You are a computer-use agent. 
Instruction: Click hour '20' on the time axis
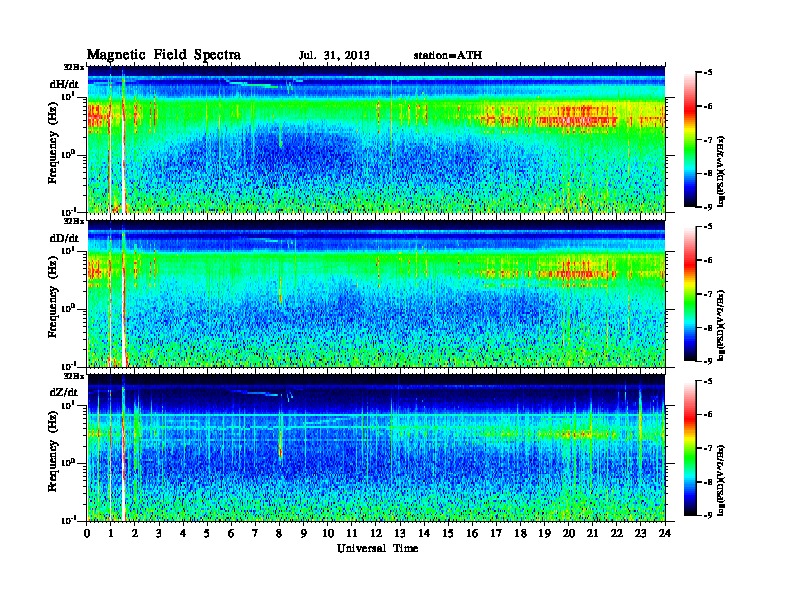tap(569, 533)
